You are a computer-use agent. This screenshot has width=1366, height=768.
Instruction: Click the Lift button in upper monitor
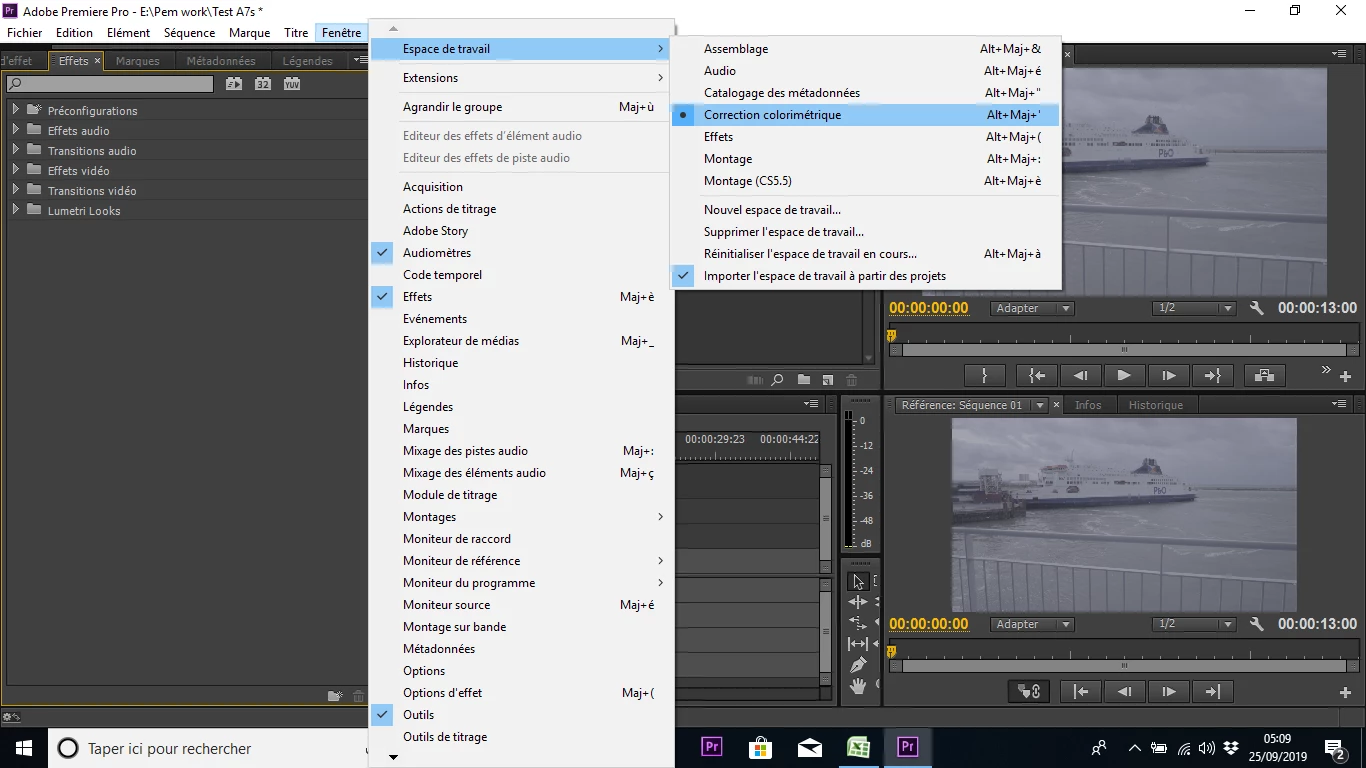pos(1265,375)
